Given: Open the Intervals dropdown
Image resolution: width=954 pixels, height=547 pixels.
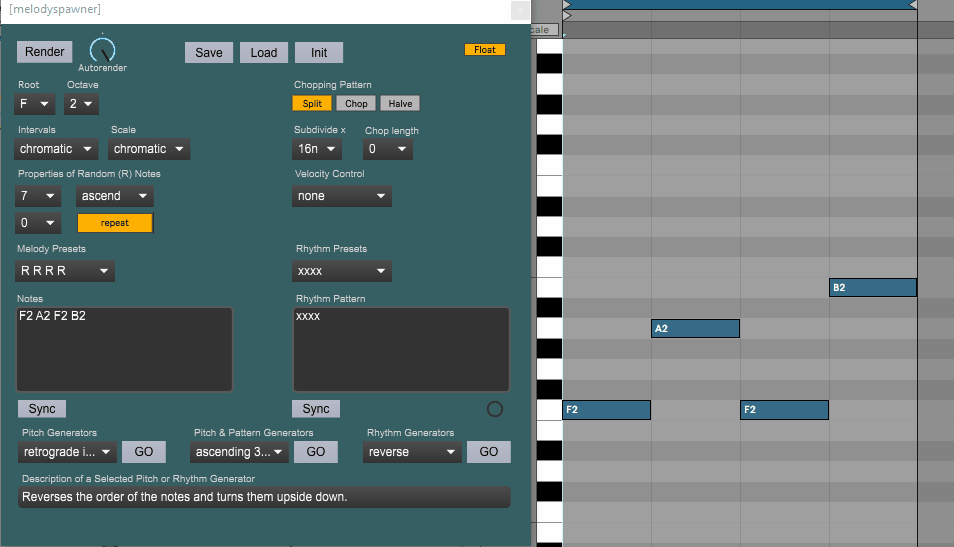Looking at the screenshot, I should coord(56,149).
